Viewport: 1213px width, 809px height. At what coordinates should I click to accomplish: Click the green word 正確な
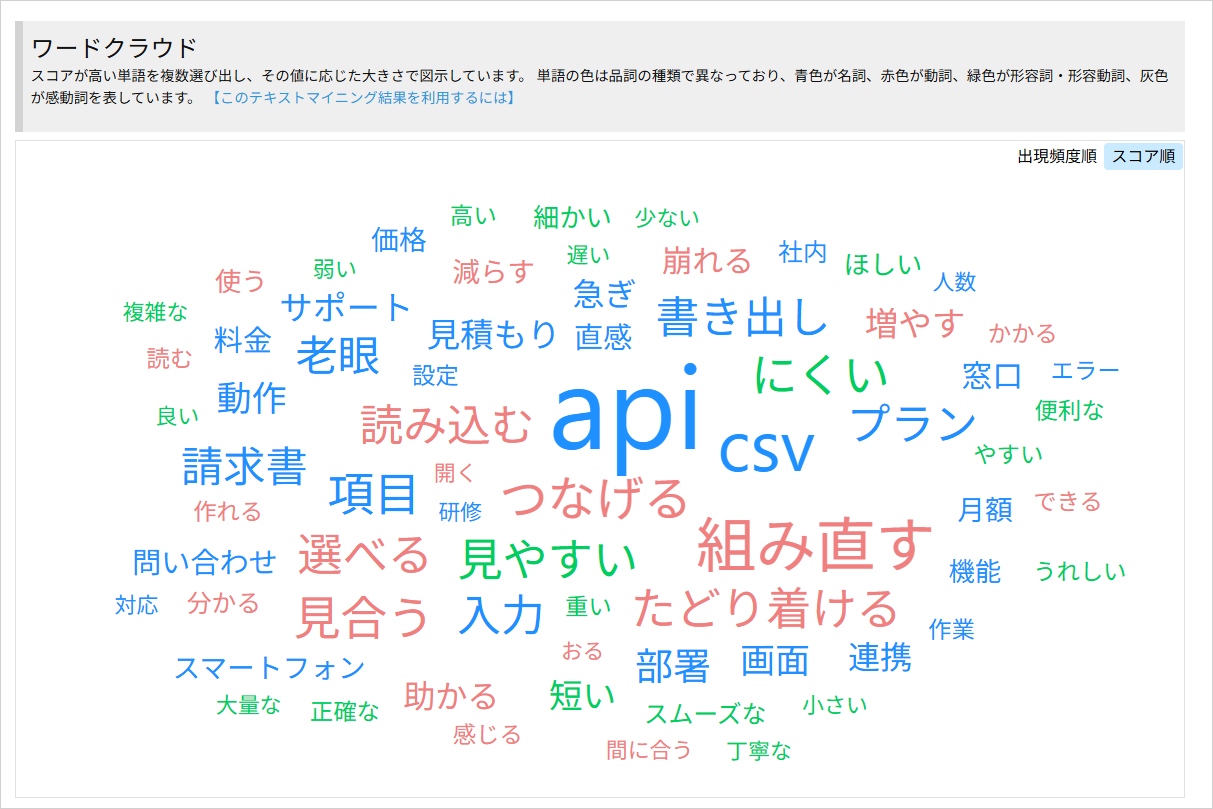coord(345,712)
